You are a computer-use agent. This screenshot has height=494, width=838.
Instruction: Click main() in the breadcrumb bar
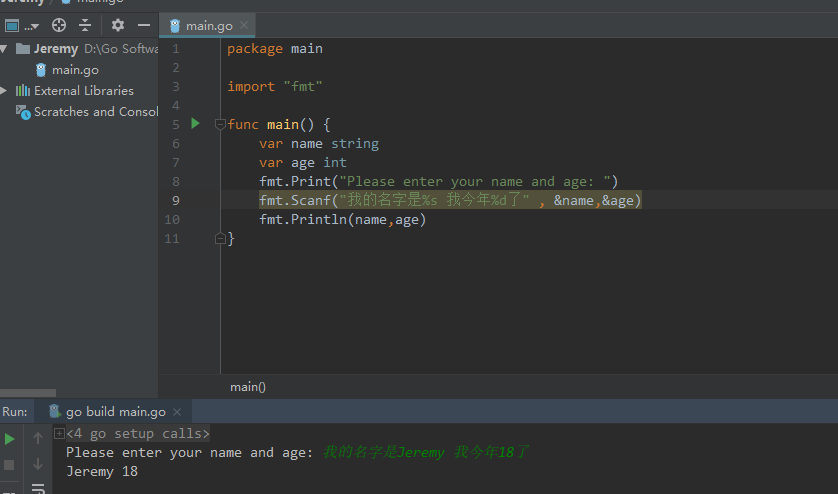(248, 387)
